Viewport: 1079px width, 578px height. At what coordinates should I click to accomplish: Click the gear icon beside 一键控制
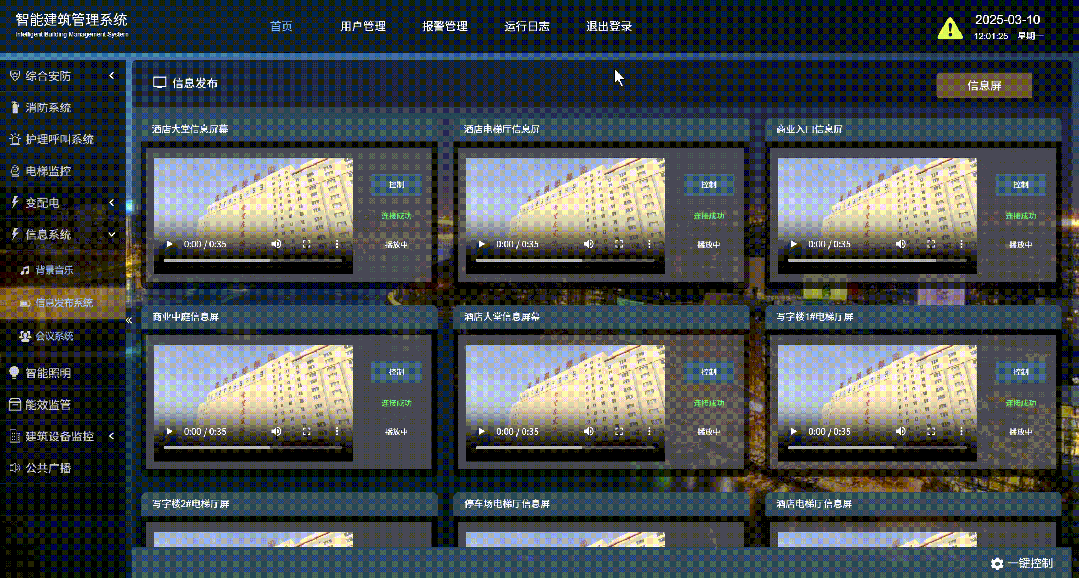[996, 563]
